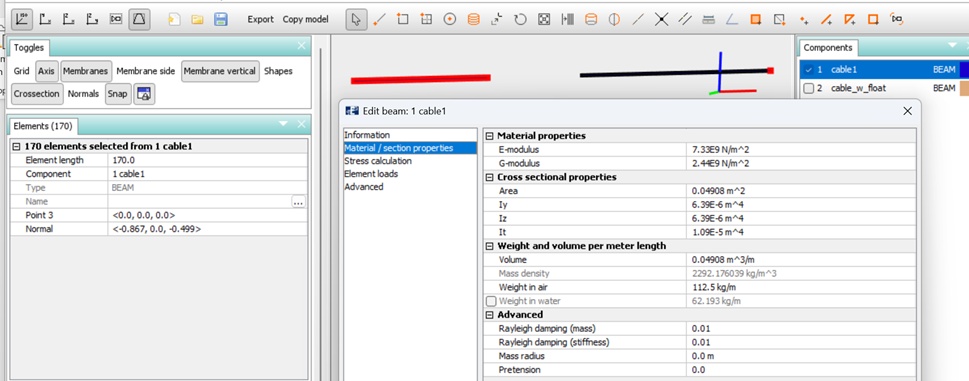Collapse the 170 elements selected group

point(16,147)
